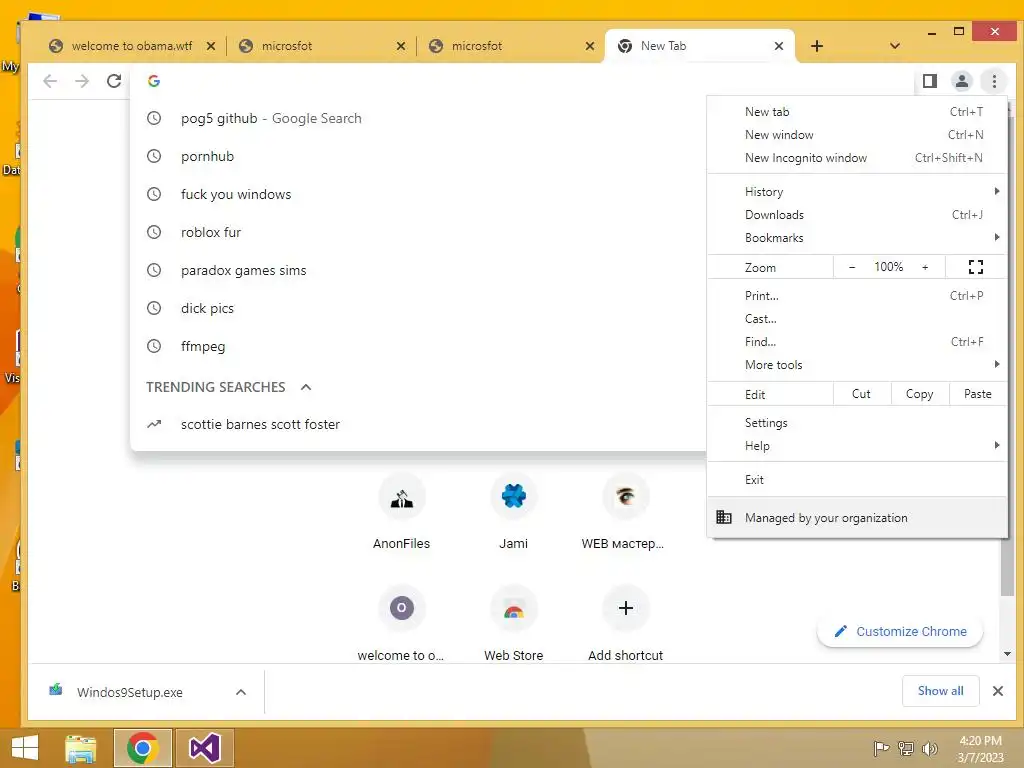Close the first microsfot tab
Image resolution: width=1024 pixels, height=768 pixels.
(400, 46)
